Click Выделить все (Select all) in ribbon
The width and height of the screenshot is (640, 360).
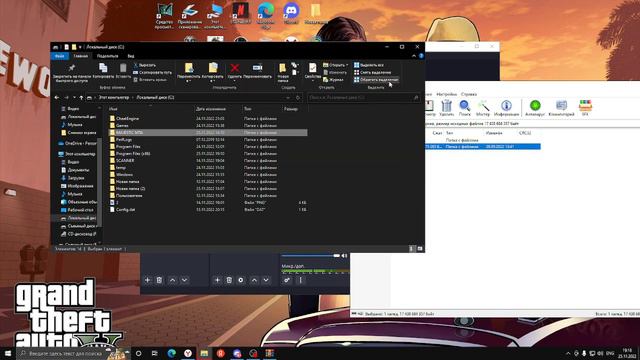point(369,65)
